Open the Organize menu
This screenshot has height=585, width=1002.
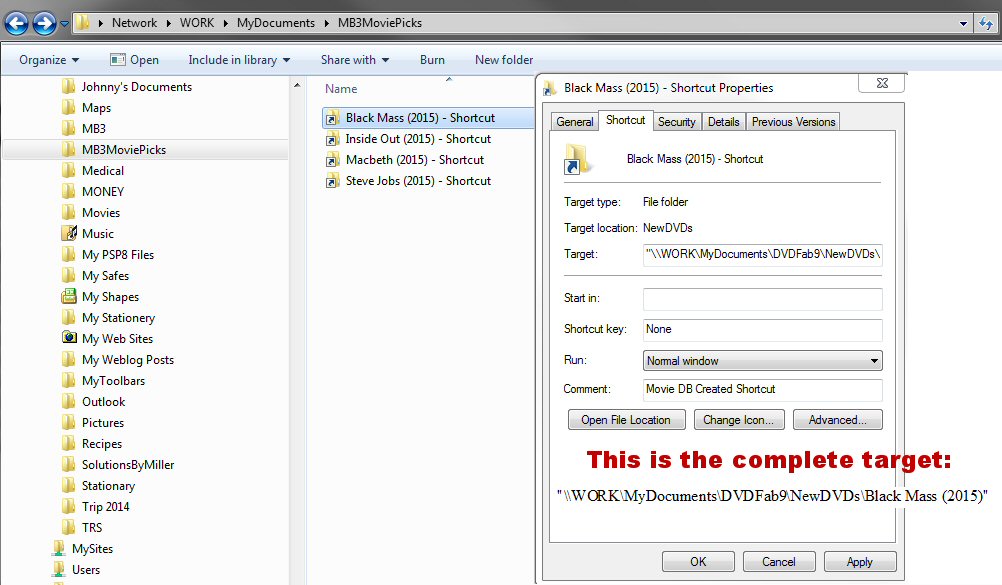point(49,60)
